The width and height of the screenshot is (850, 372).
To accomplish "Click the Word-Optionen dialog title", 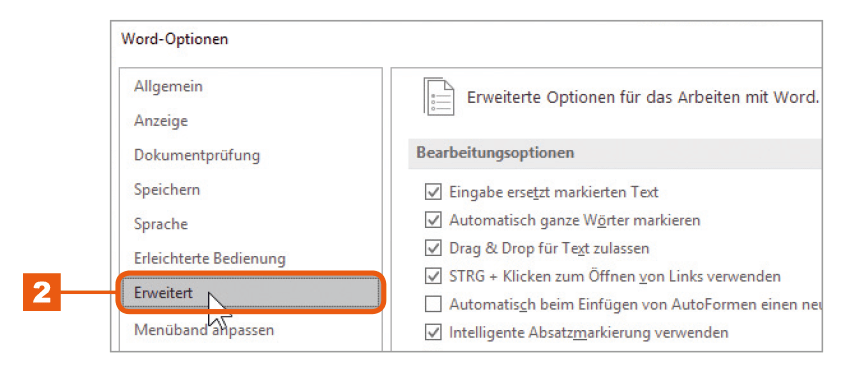I will [x=175, y=40].
